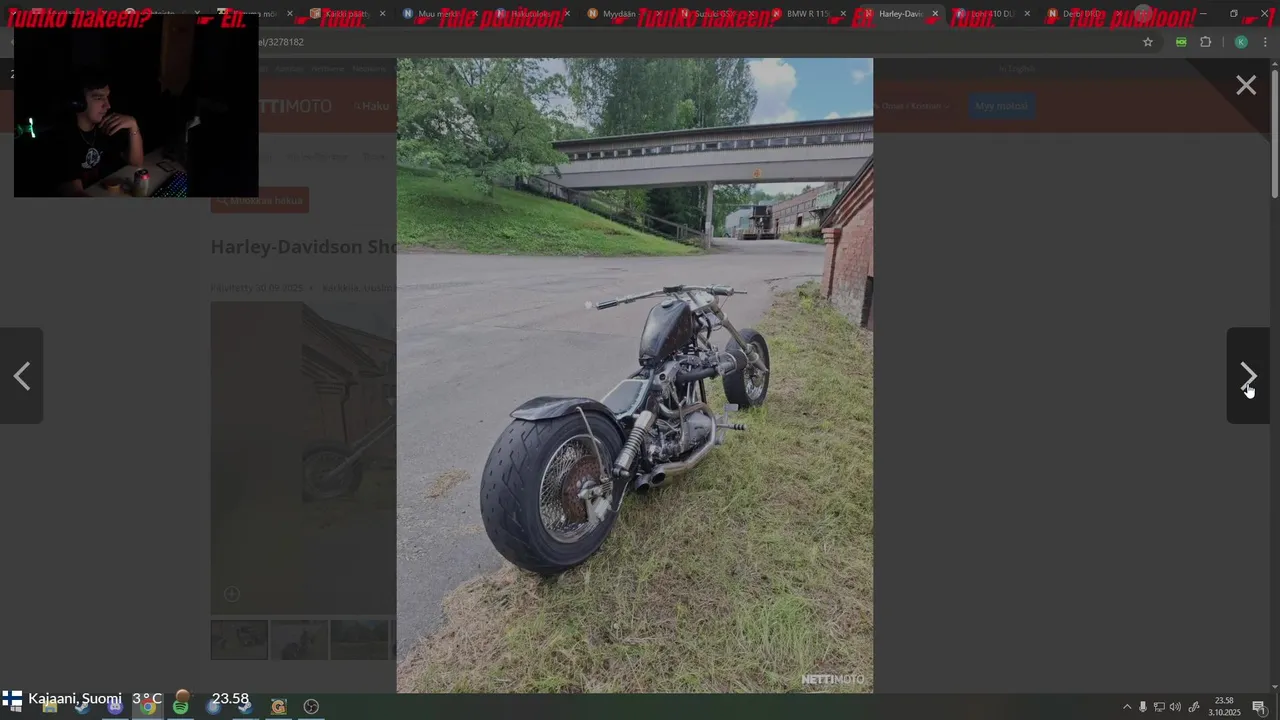
Task: Open the Chrome extensions puzzle icon
Action: coord(1205,42)
